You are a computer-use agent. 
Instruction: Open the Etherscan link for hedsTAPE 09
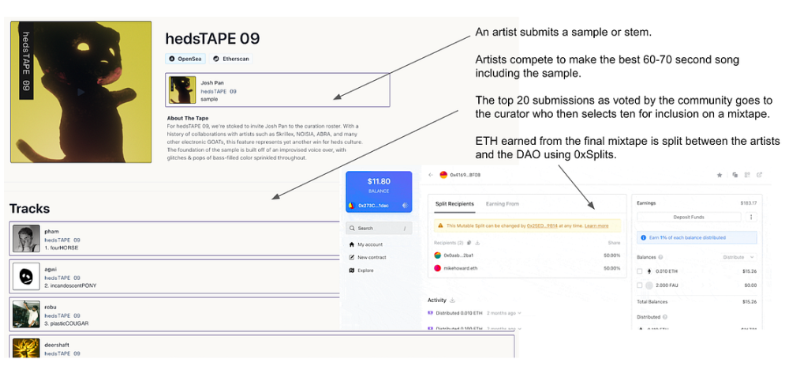[231, 59]
